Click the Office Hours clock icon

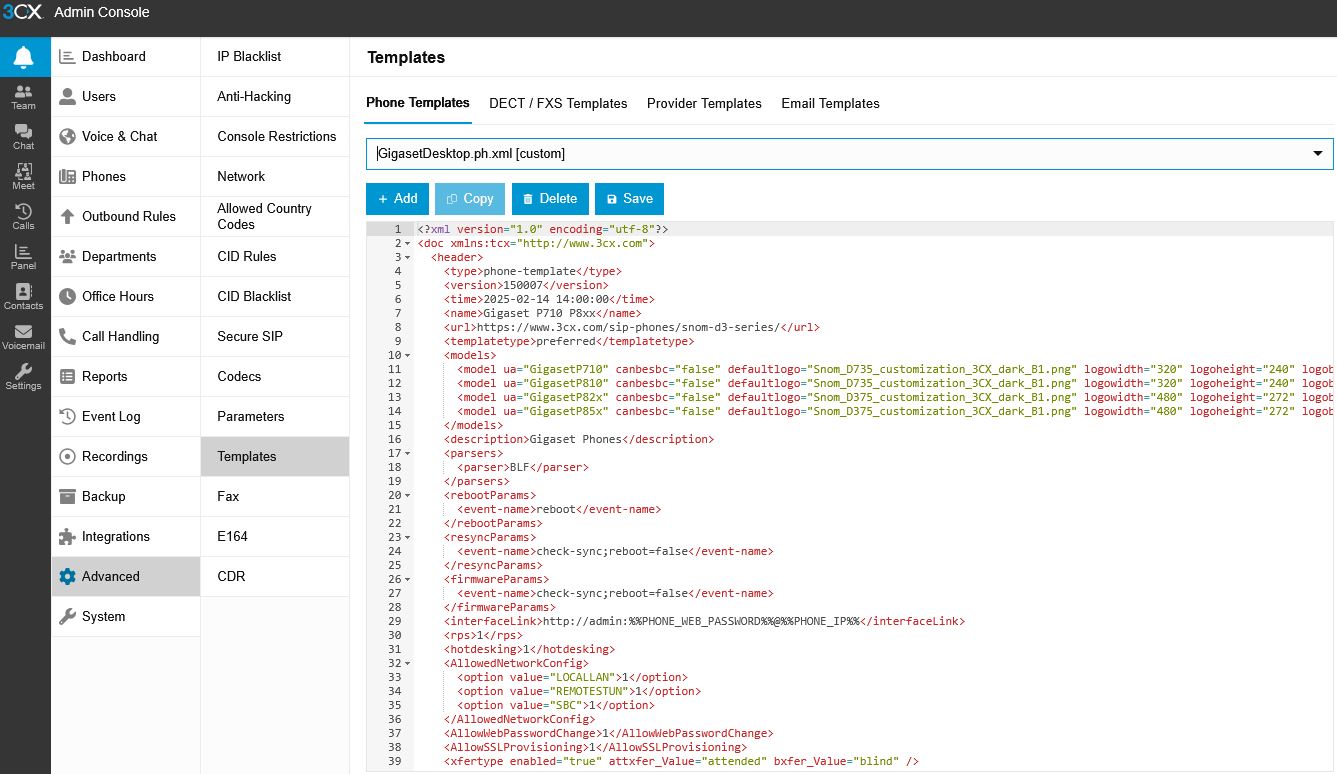(67, 297)
